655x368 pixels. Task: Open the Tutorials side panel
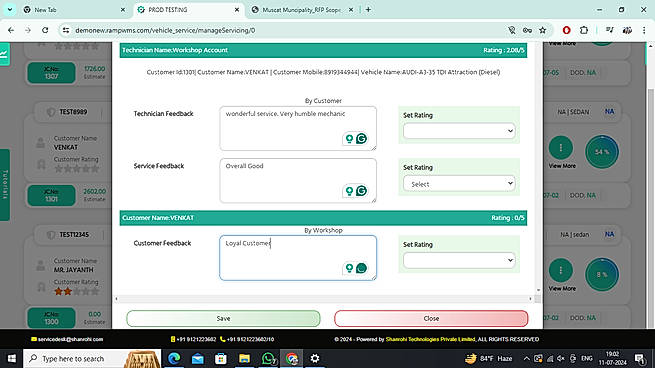click(x=5, y=185)
